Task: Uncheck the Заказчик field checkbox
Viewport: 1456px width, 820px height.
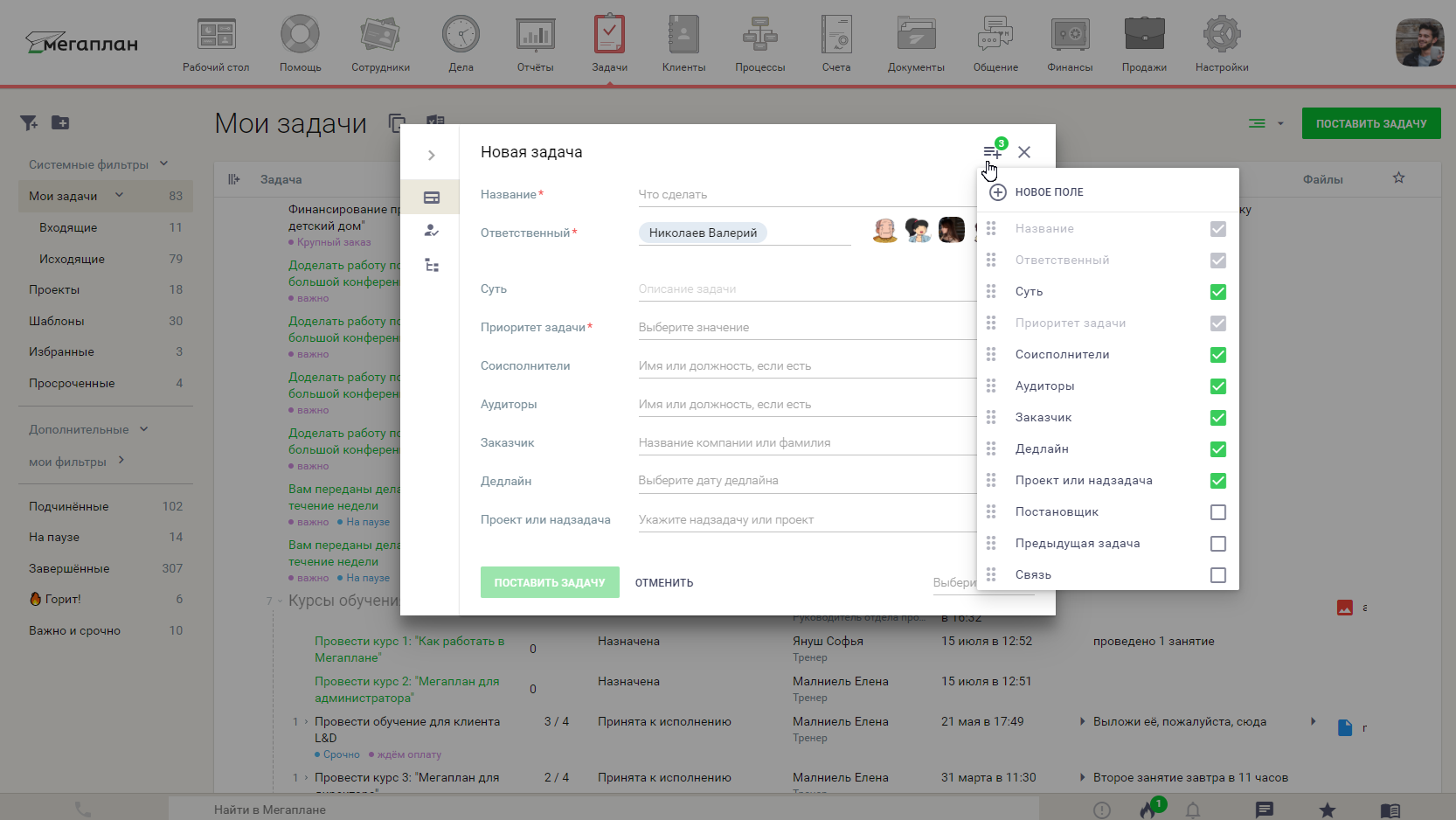Action: click(1217, 418)
